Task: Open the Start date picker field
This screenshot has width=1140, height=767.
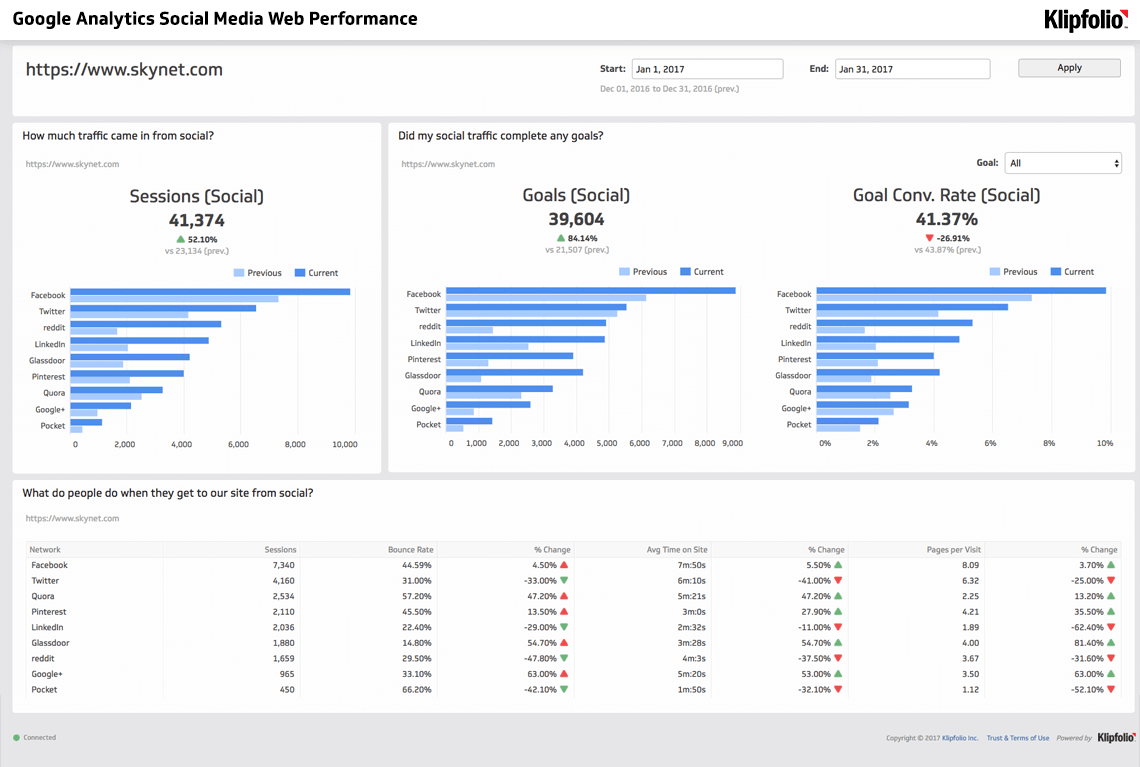Action: 707,69
